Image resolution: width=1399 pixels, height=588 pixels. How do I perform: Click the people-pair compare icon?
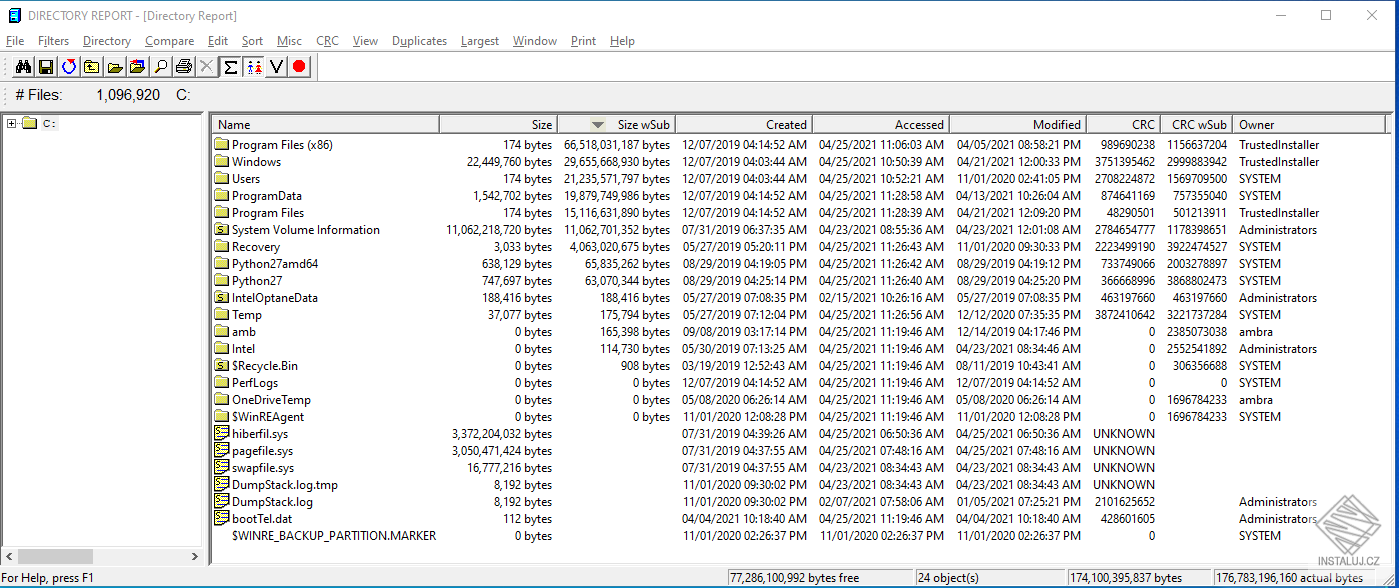pos(252,67)
